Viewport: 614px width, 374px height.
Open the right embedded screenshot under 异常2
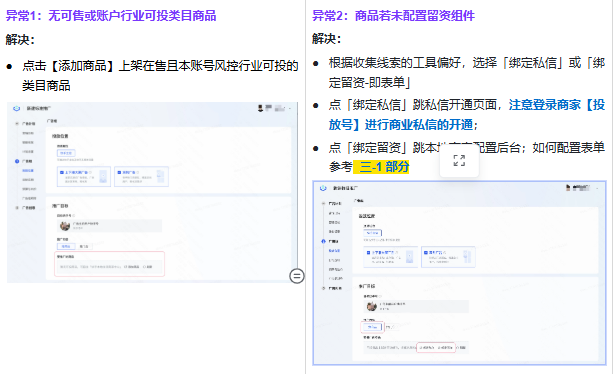[459, 273]
